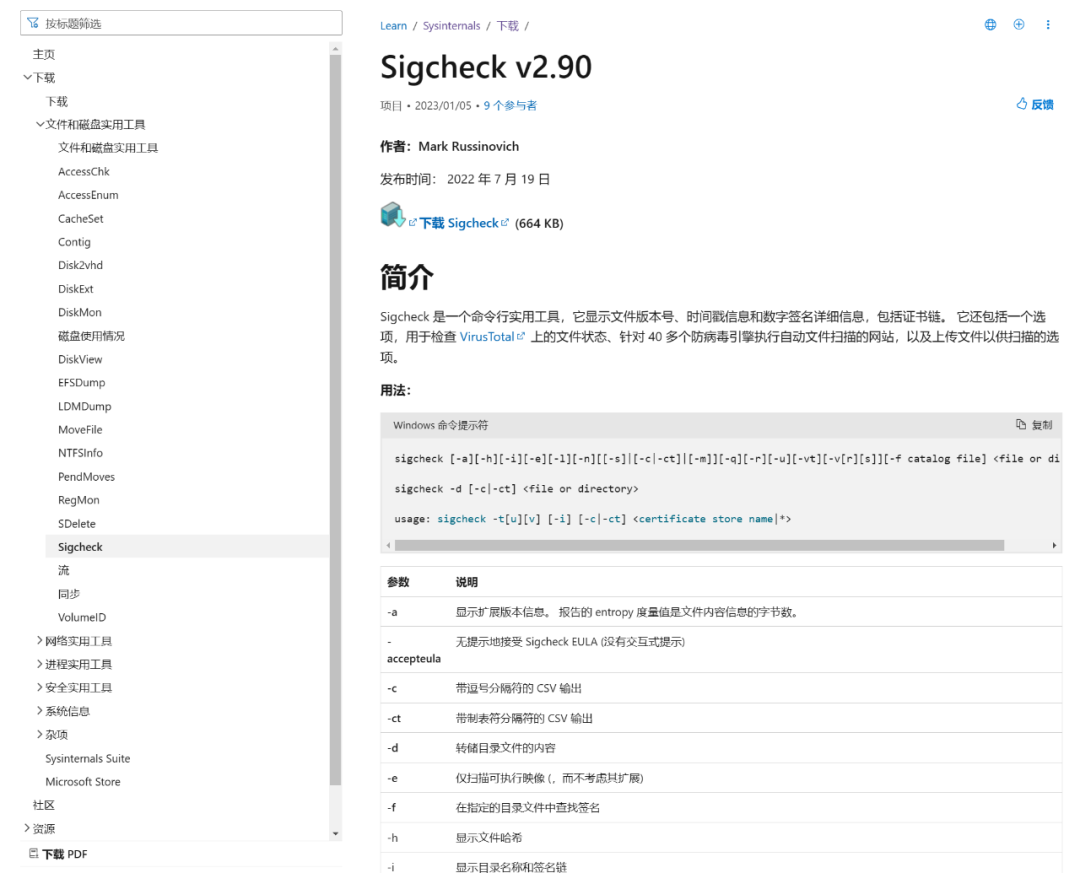Click the globe language icon
Image resolution: width=1080 pixels, height=873 pixels.
[990, 25]
